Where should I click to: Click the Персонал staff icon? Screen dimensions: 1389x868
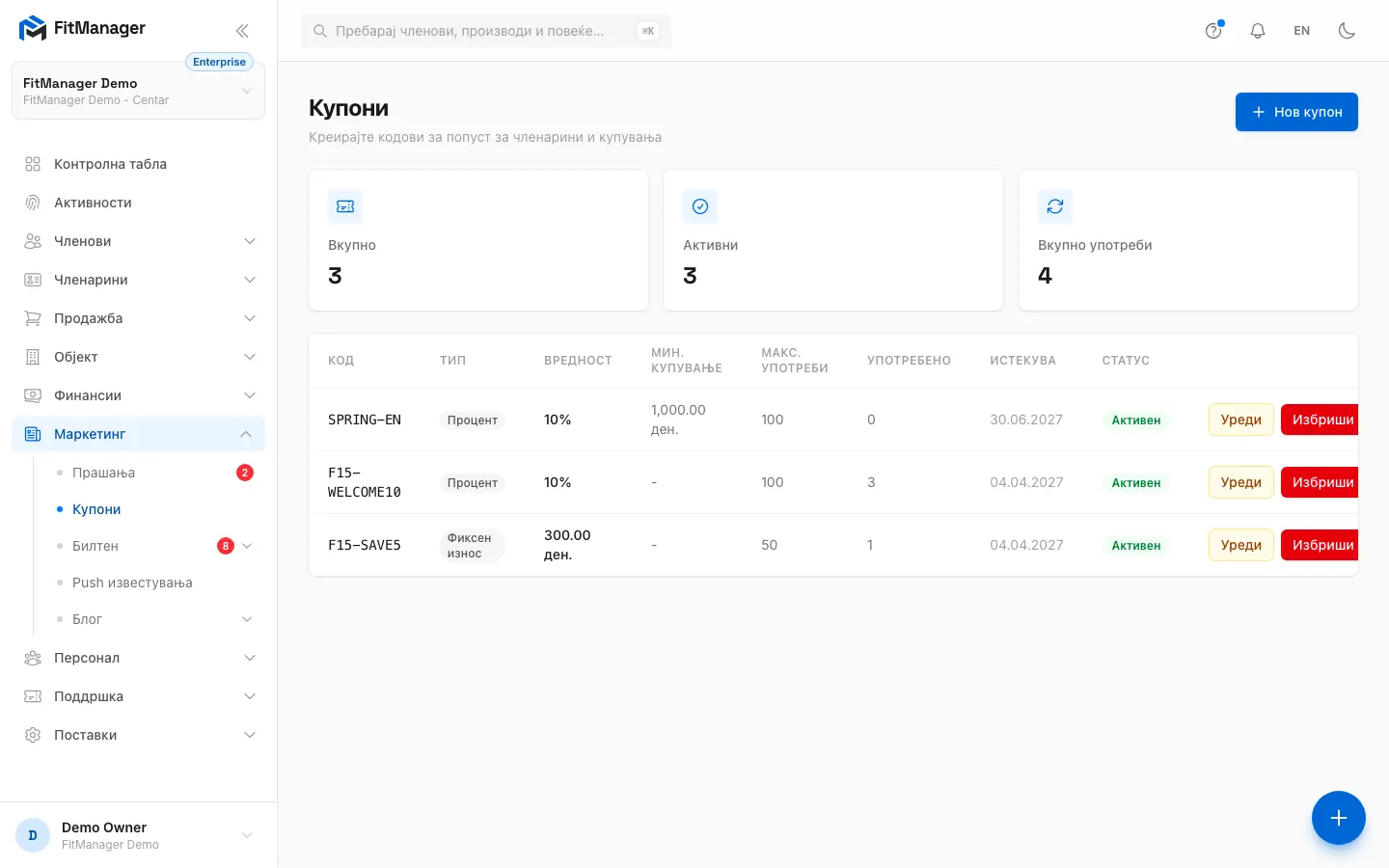tap(33, 658)
